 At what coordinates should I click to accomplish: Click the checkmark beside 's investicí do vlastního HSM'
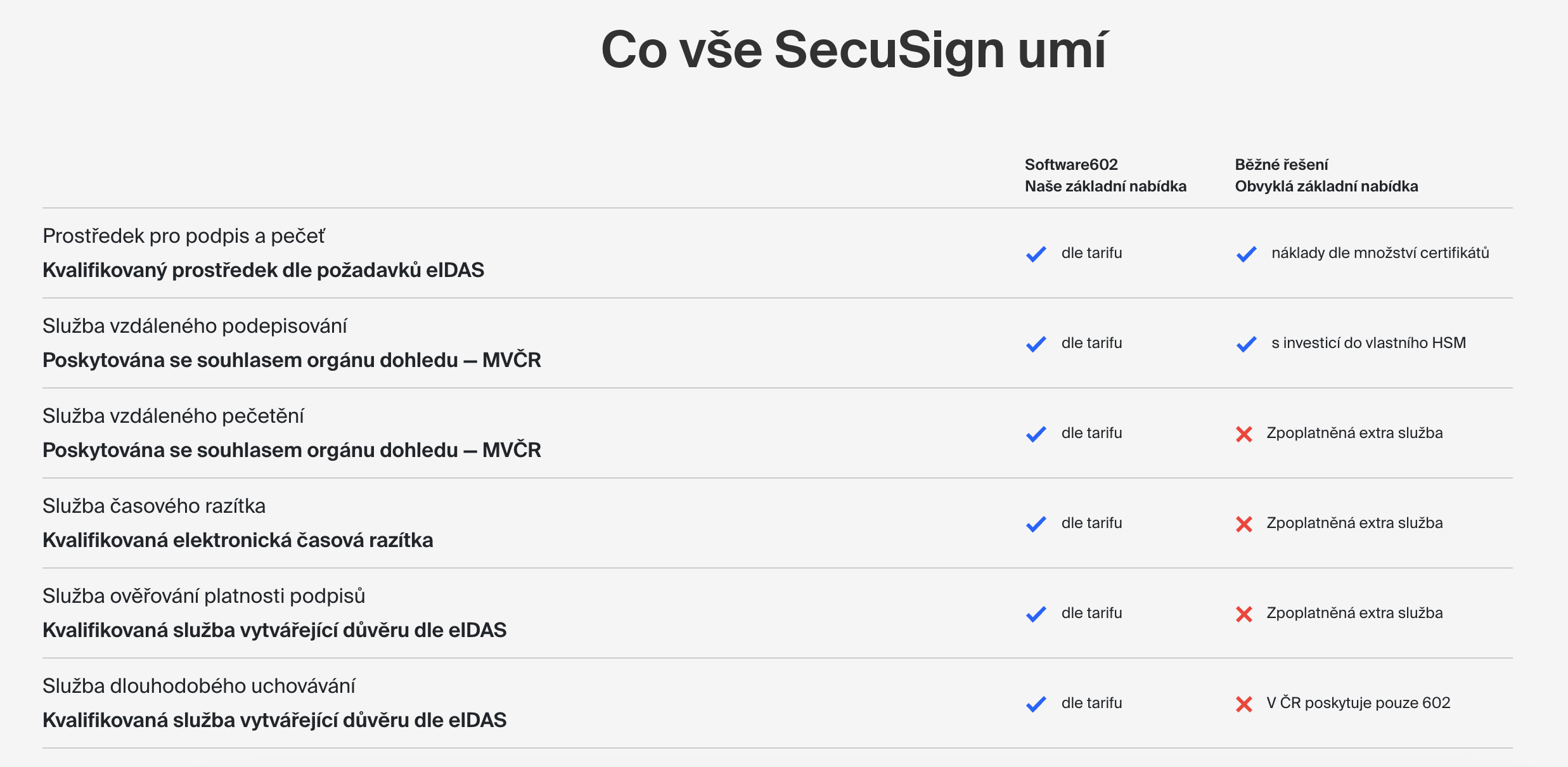1246,344
